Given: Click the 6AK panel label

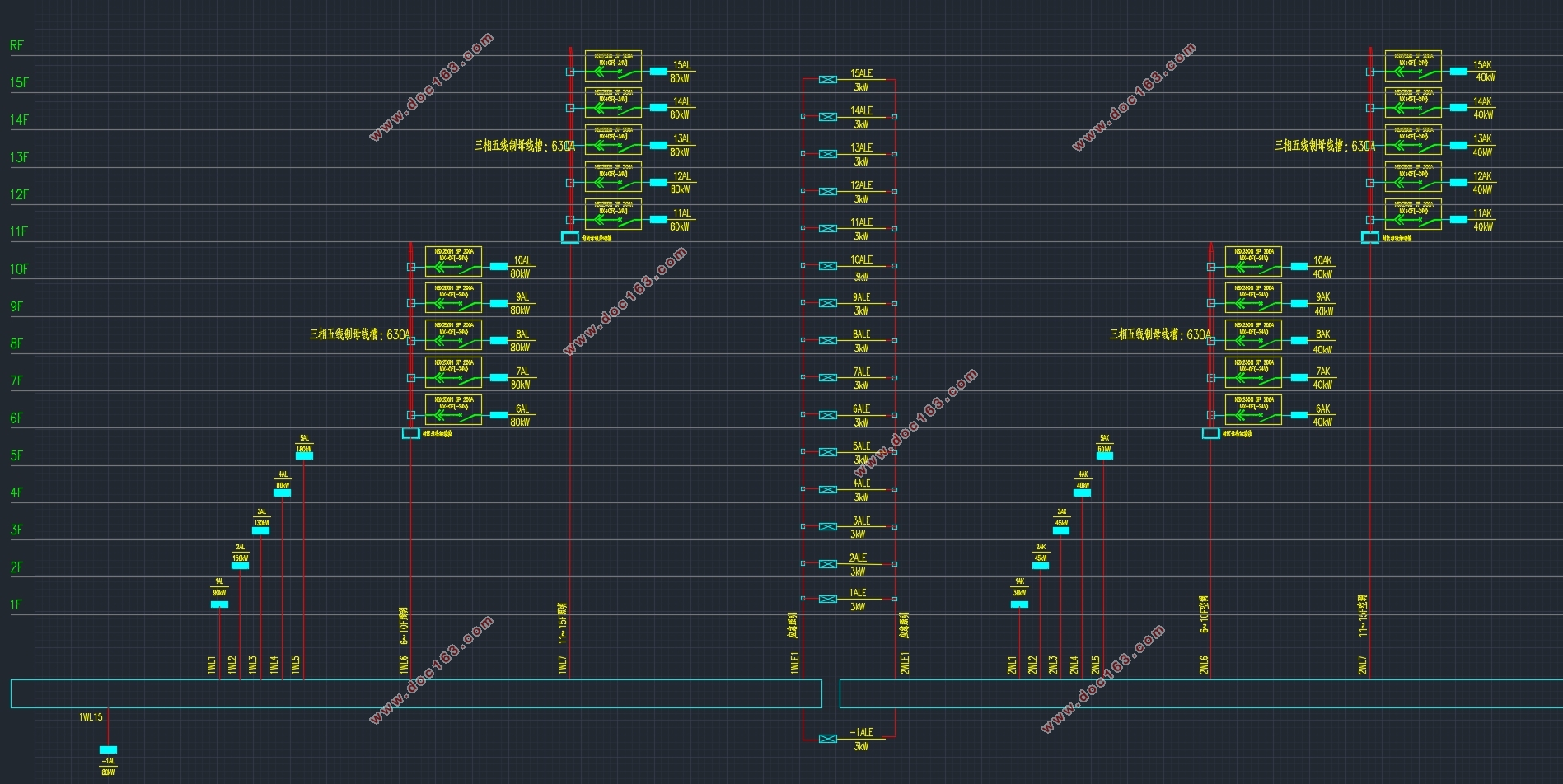Looking at the screenshot, I should pos(1322,408).
